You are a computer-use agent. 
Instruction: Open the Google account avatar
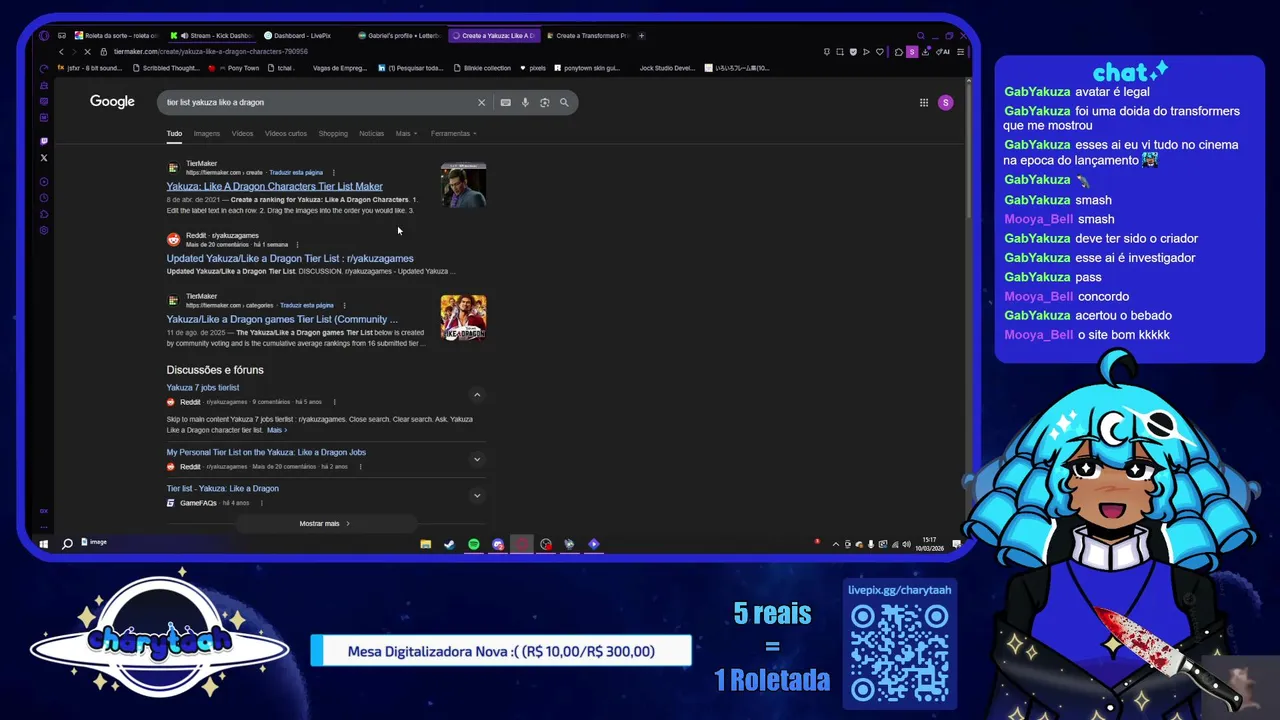click(x=945, y=102)
